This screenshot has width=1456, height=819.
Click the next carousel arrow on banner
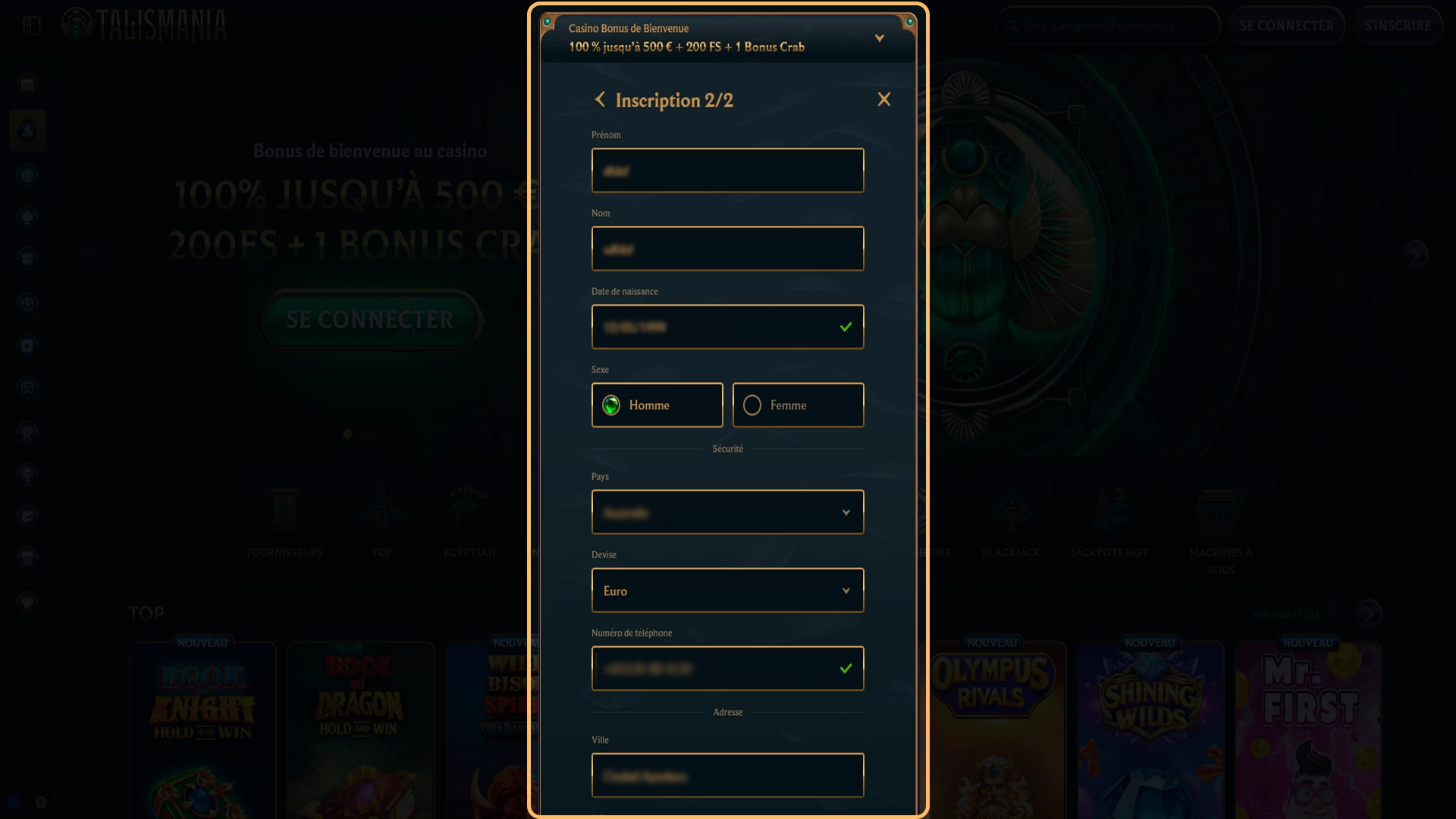[x=1414, y=256]
